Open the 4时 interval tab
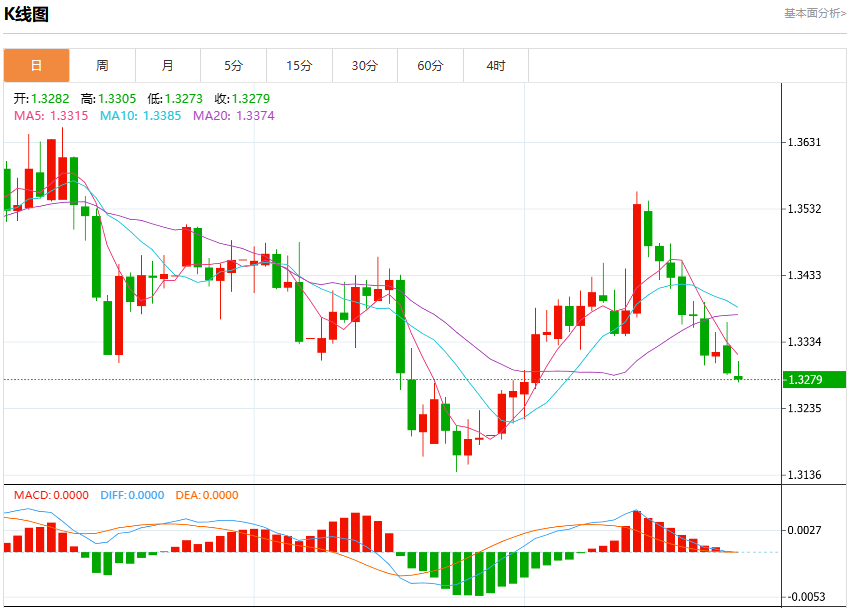853x608 pixels. 496,66
